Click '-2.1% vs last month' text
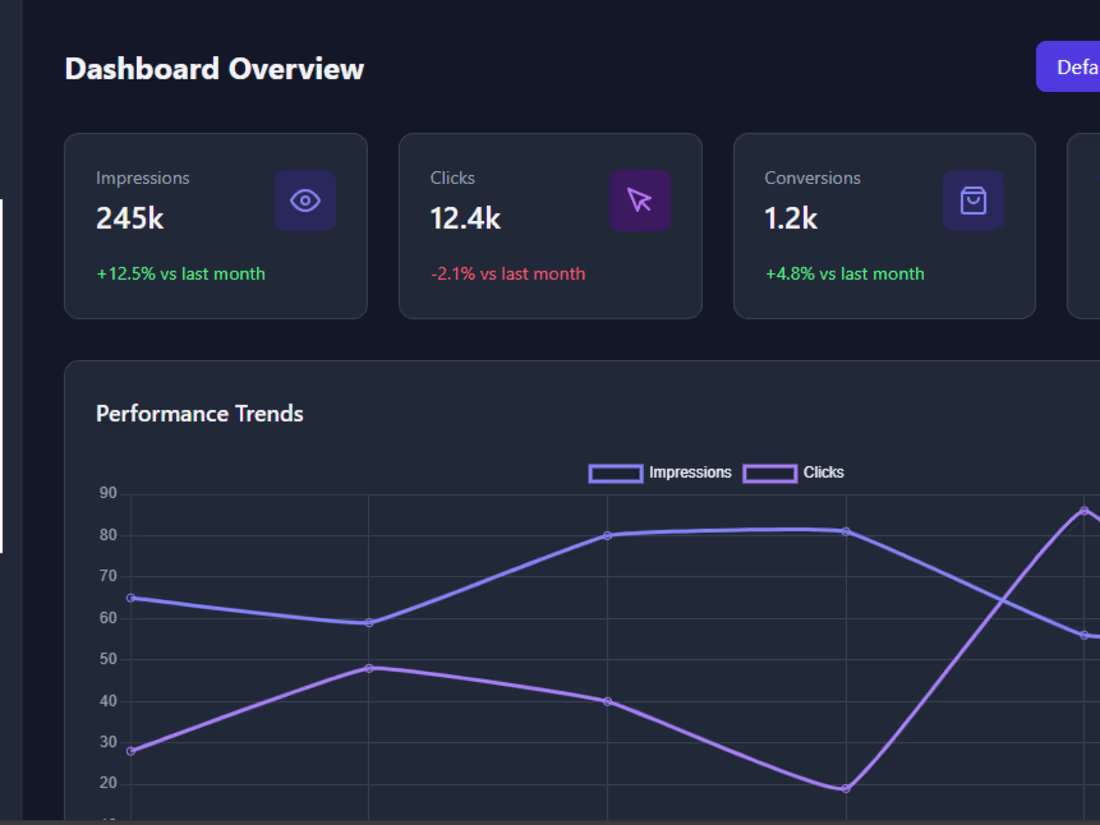The width and height of the screenshot is (1100, 825). point(508,274)
